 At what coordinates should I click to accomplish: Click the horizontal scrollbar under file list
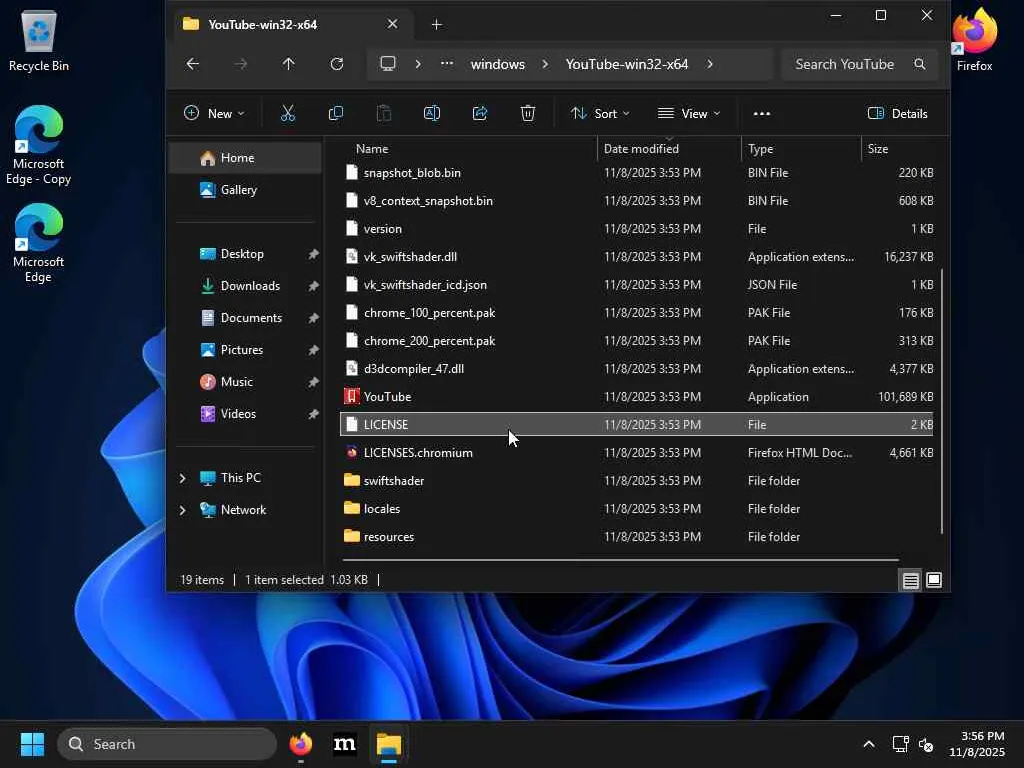620,560
